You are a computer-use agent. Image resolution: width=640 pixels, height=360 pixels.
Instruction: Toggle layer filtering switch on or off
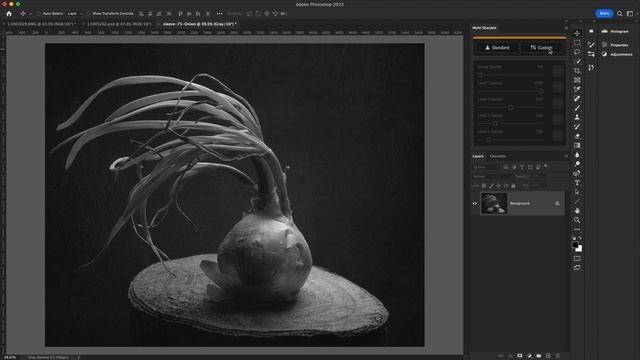pyautogui.click(x=546, y=166)
